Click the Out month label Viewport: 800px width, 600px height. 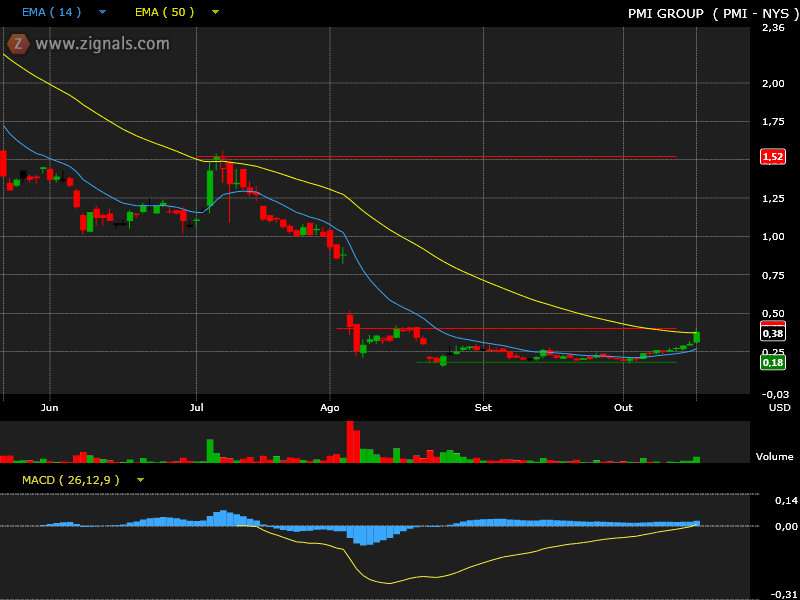pos(623,408)
